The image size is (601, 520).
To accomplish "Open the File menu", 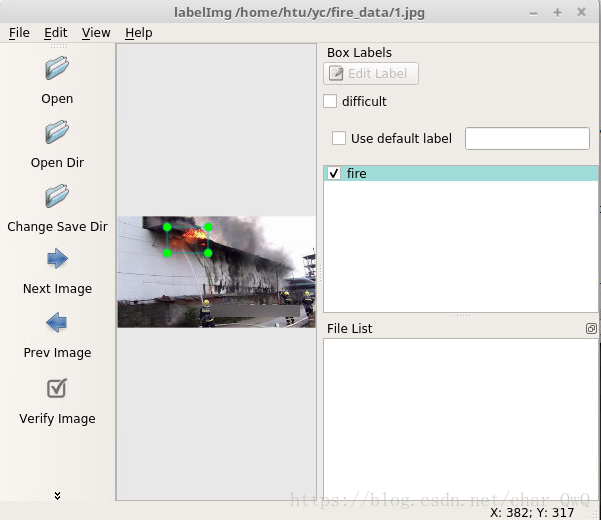I will (19, 33).
